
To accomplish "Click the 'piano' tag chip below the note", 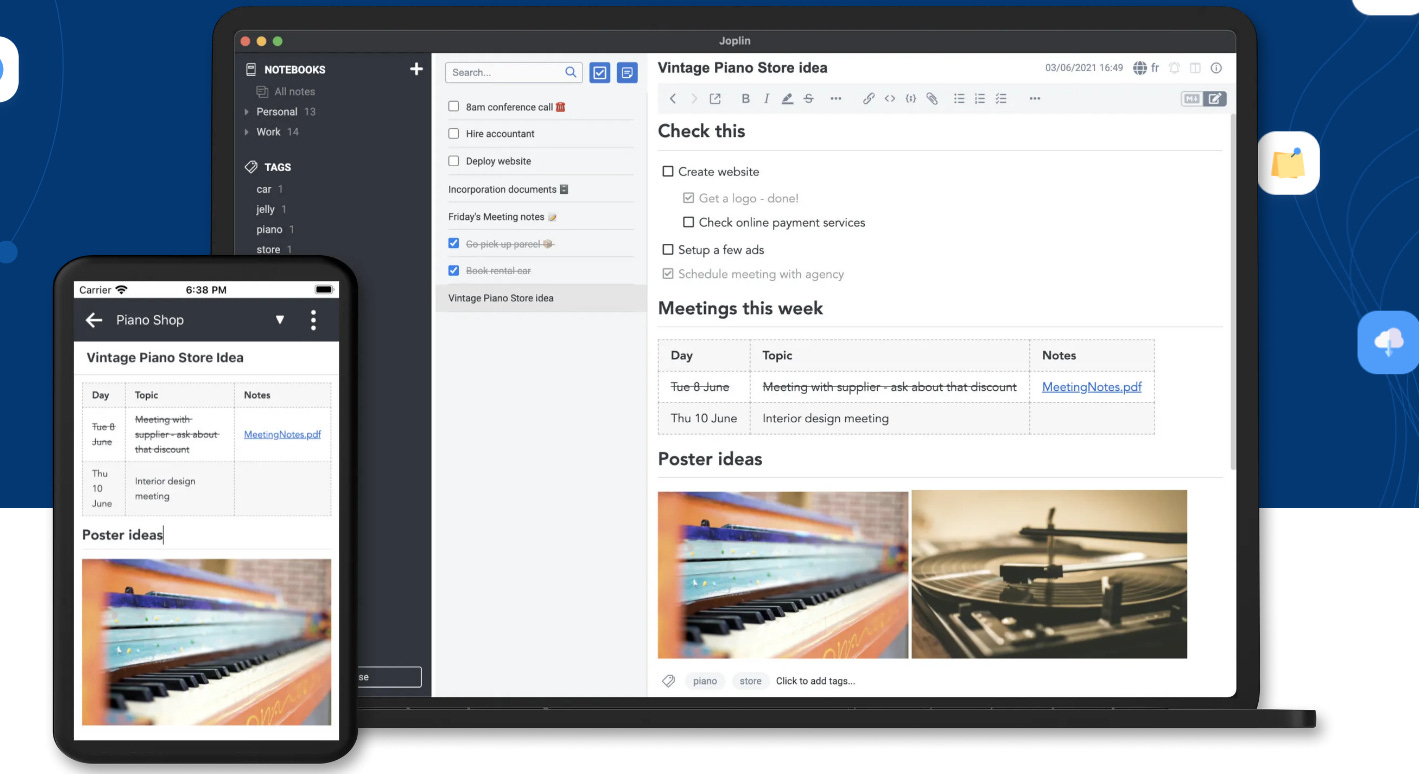I will pos(705,681).
